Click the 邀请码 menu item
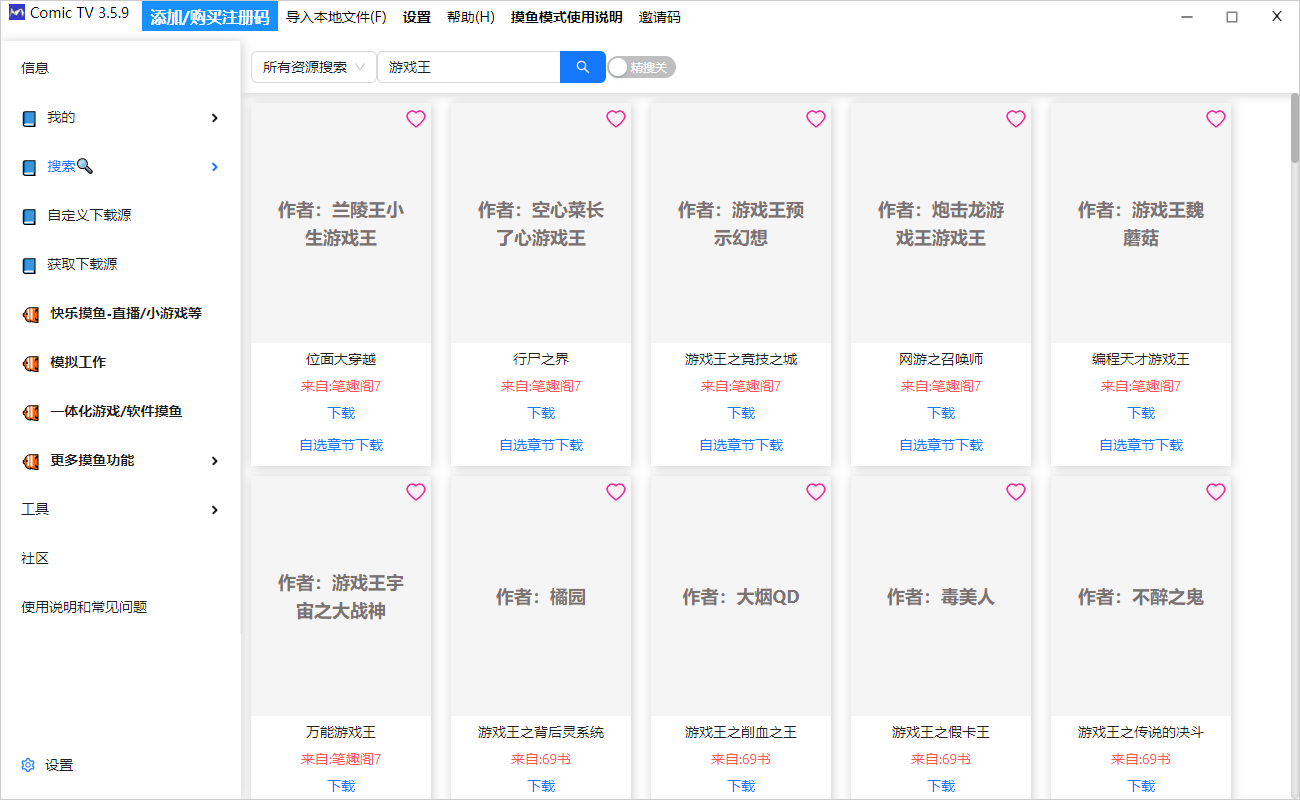The height and width of the screenshot is (800, 1300). click(x=660, y=17)
